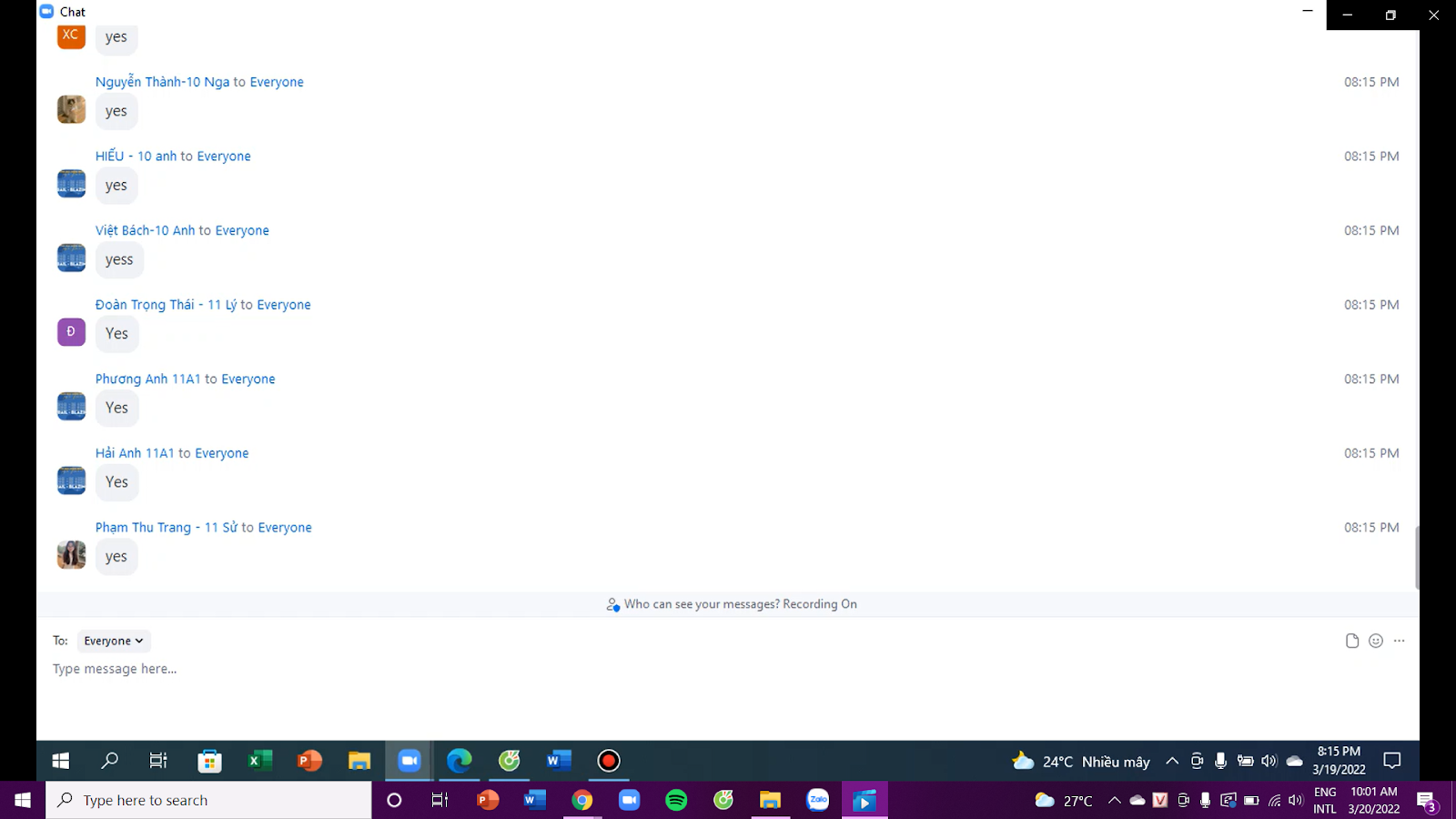Open Microsoft Store in the inner taskbar
The width and height of the screenshot is (1456, 819).
point(210,761)
